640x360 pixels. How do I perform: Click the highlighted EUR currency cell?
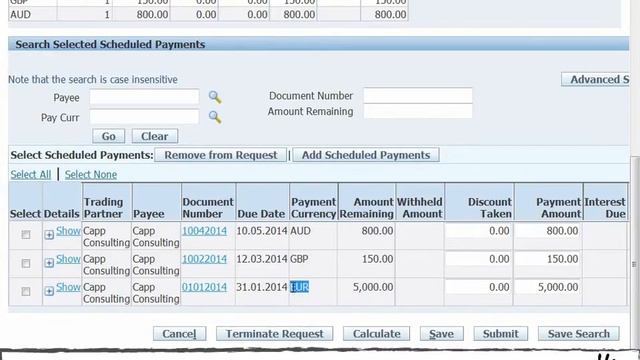(x=300, y=287)
